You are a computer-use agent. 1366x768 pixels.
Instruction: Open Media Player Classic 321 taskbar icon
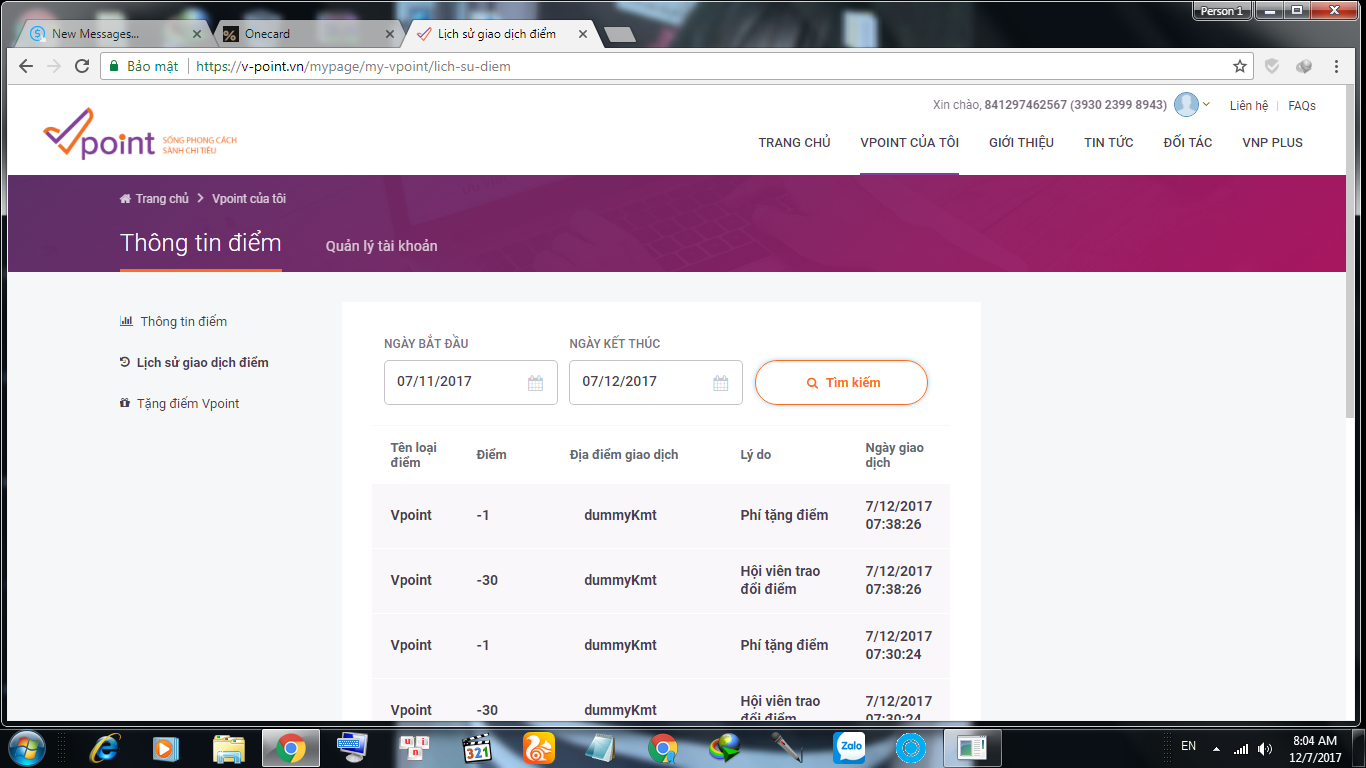click(x=477, y=747)
